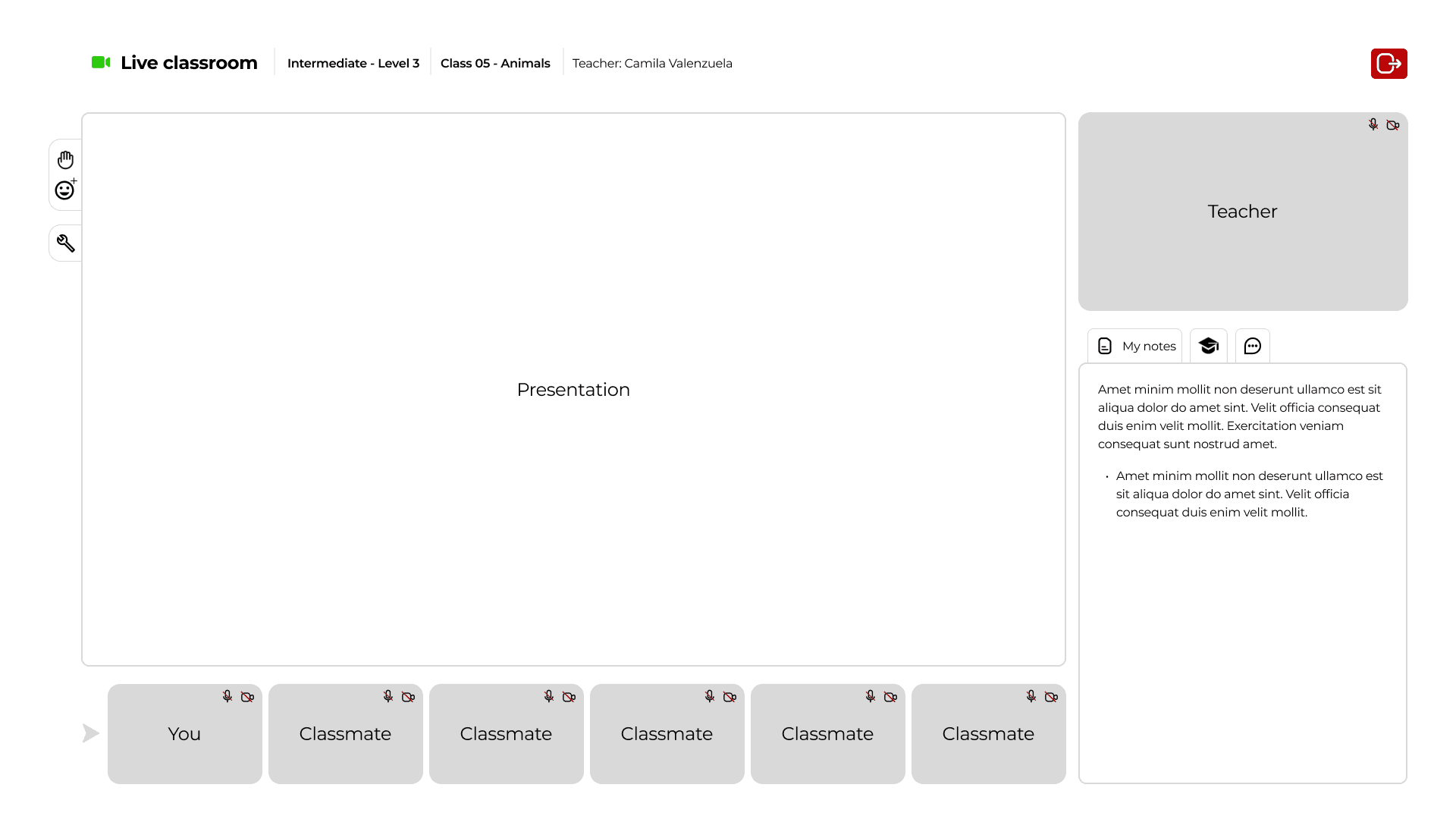The image size is (1456, 819).
Task: Click the green live camera icon
Action: 101,62
